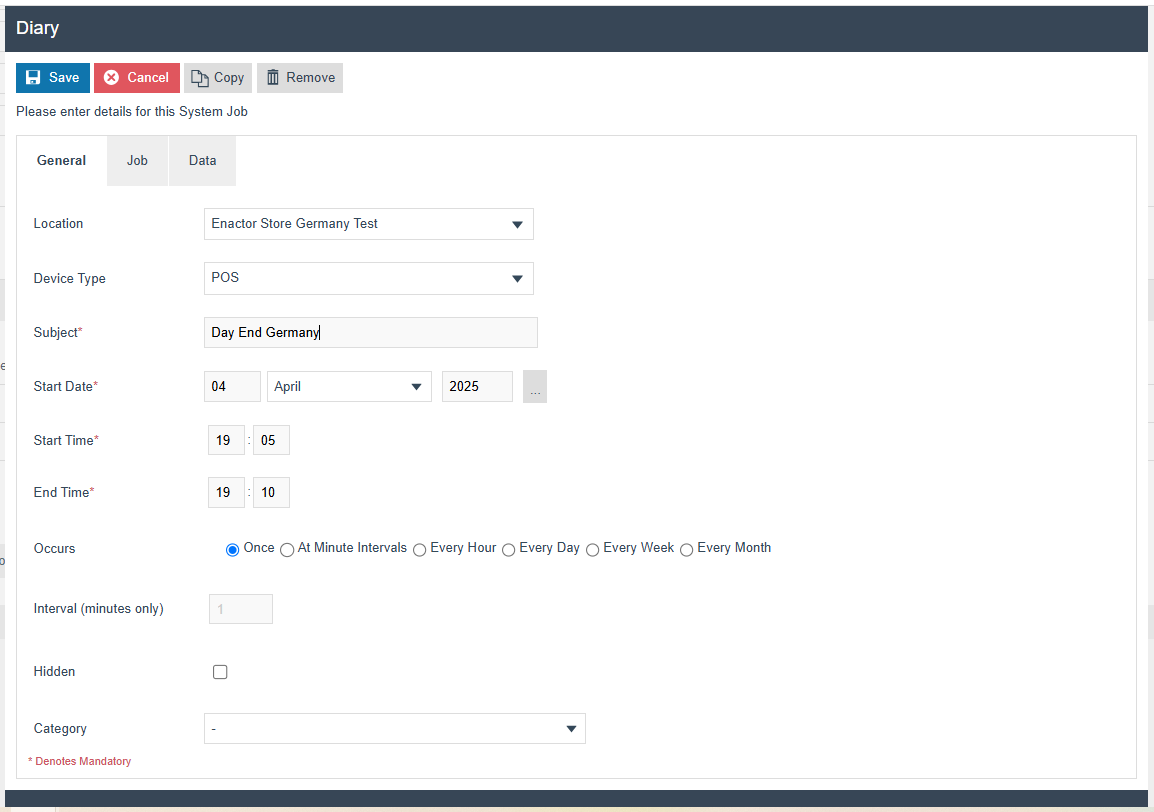Open the Location dropdown
The width and height of the screenshot is (1154, 812).
tap(368, 224)
